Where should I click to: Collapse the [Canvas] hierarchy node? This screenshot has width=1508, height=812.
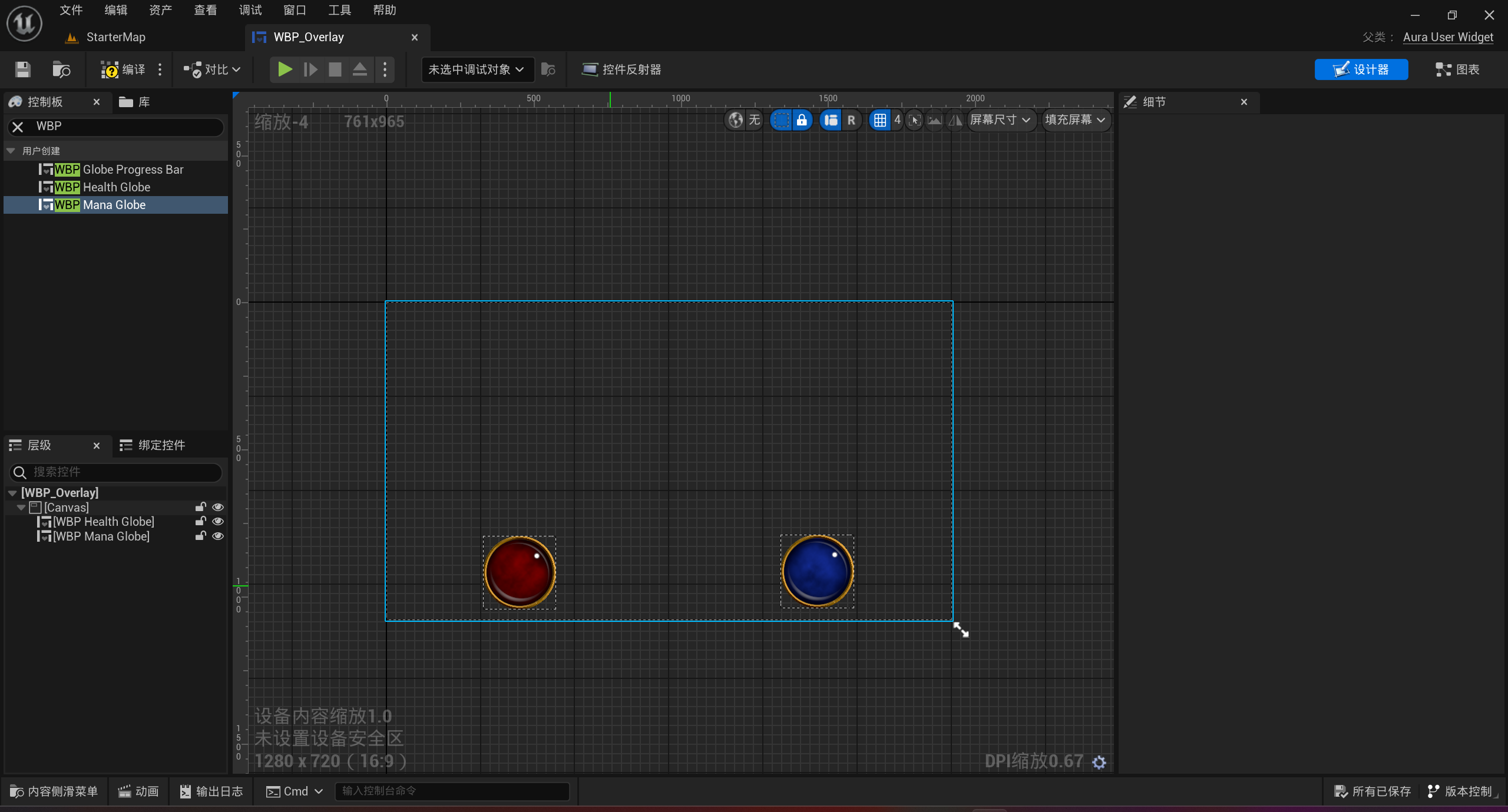[x=21, y=508]
